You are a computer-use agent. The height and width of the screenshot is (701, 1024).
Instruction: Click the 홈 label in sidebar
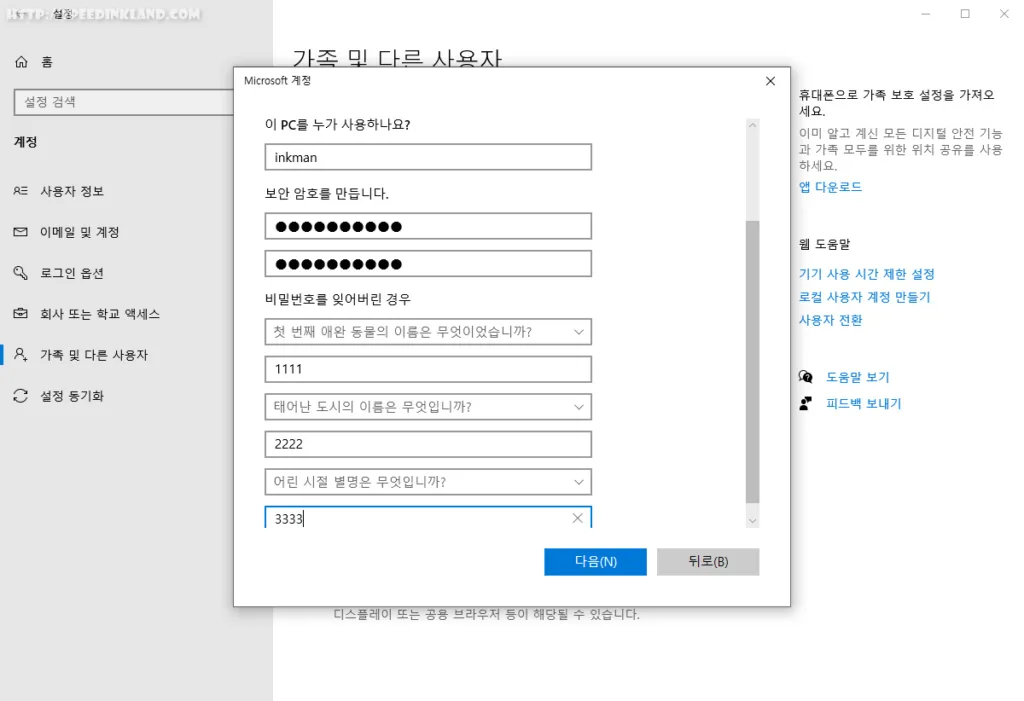click(47, 62)
